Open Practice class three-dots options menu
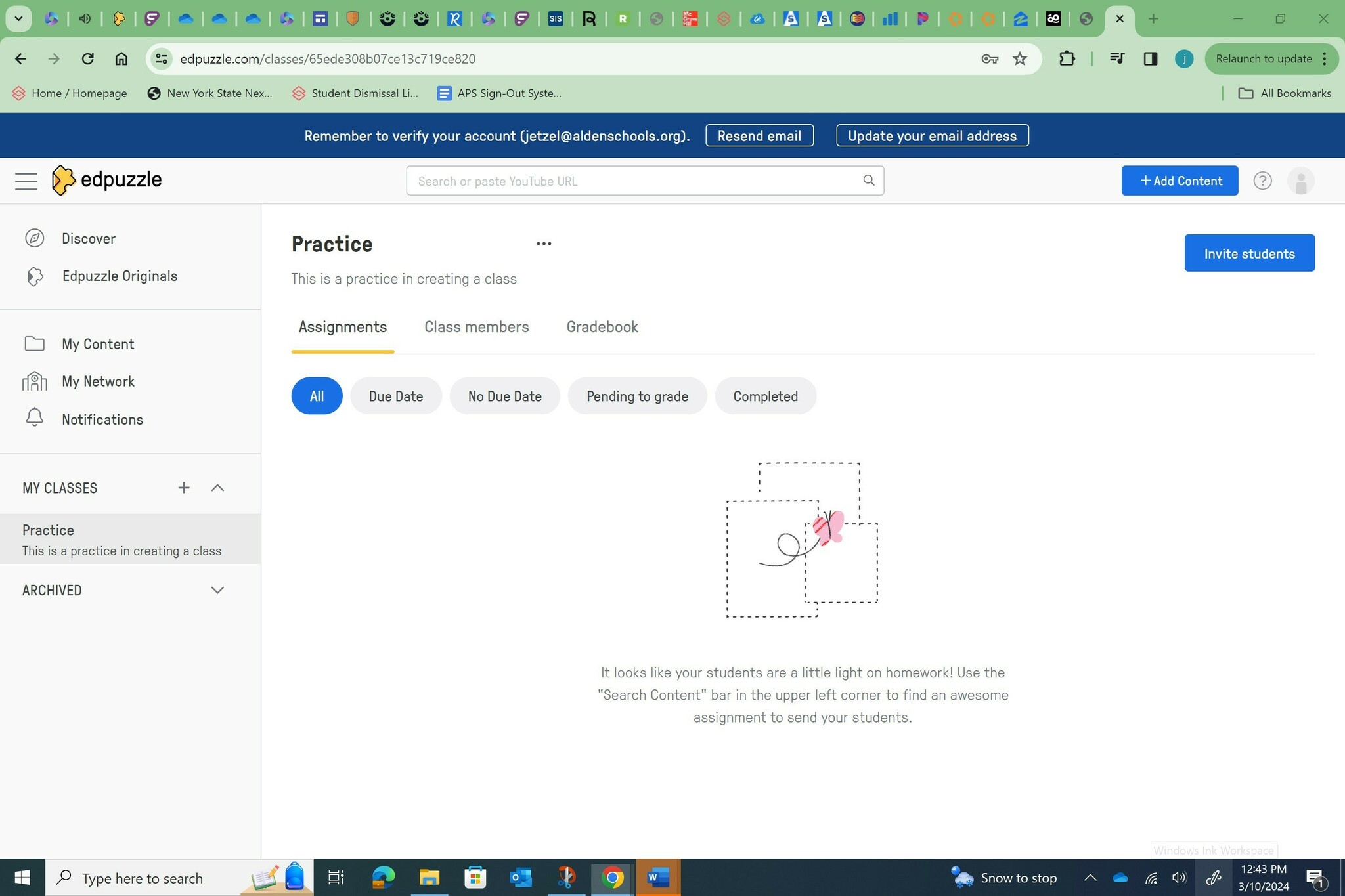This screenshot has height=896, width=1345. point(544,244)
